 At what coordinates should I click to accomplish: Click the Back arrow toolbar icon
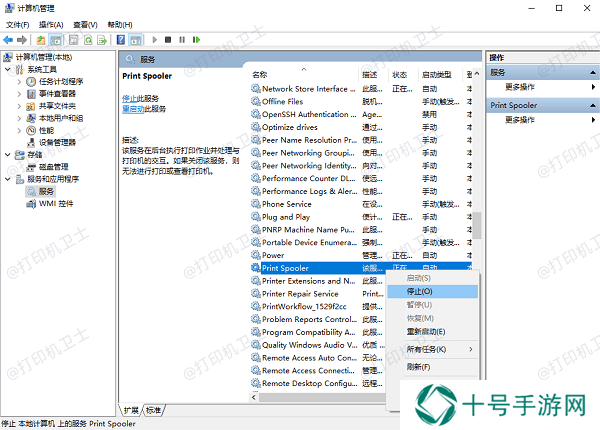10,40
